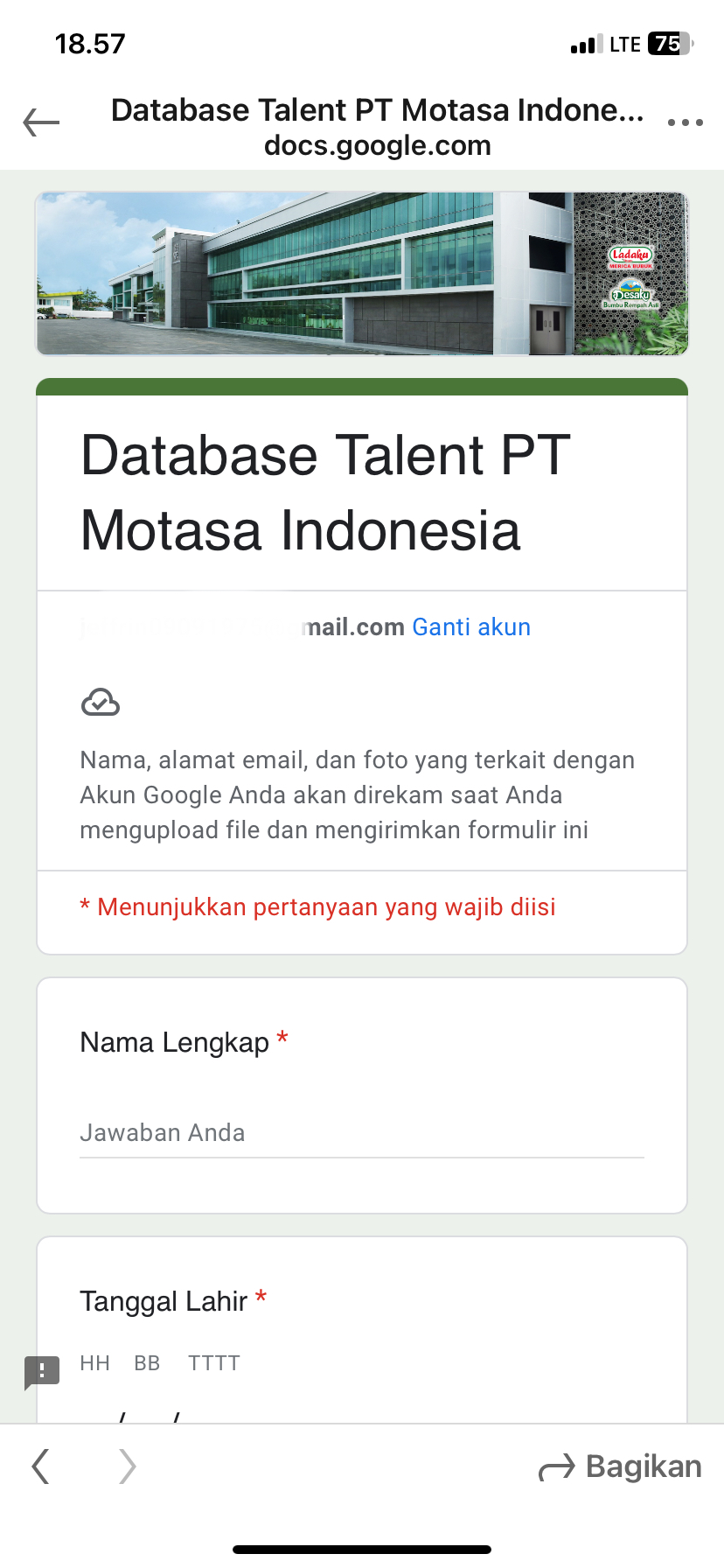
Task: Tap the cloud saved-draft icon
Action: 101,702
